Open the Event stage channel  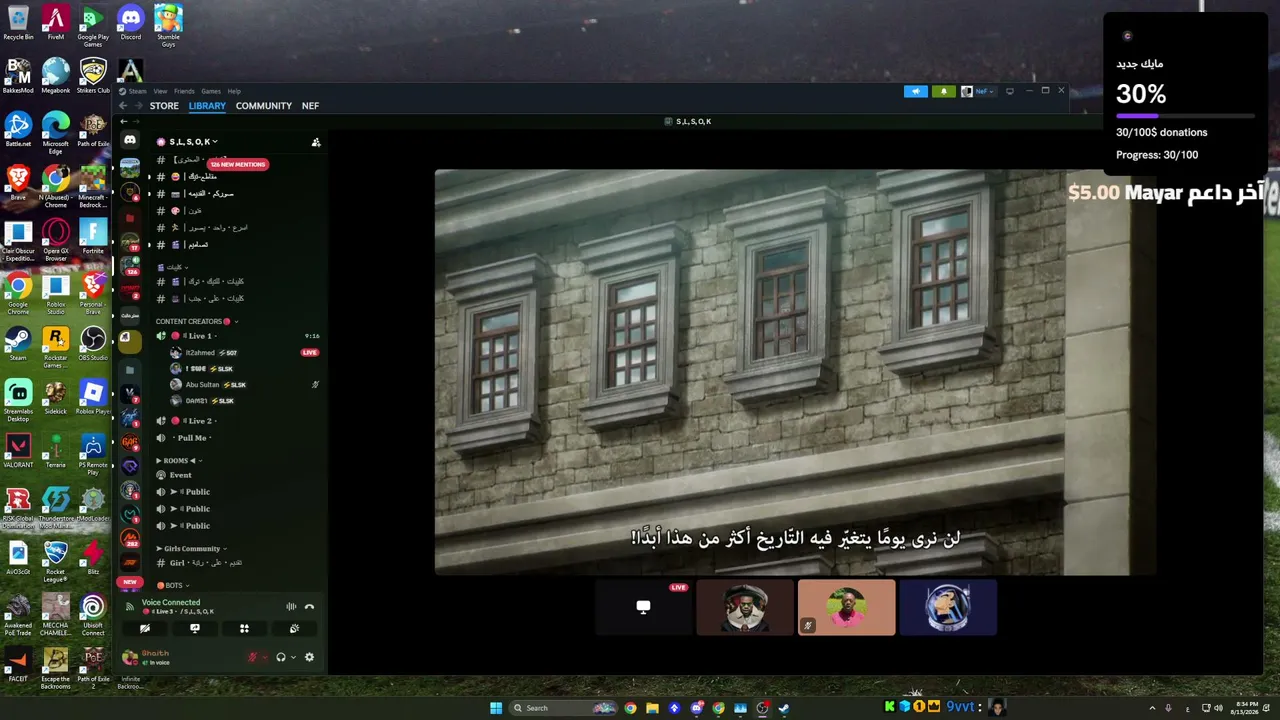(x=237, y=475)
